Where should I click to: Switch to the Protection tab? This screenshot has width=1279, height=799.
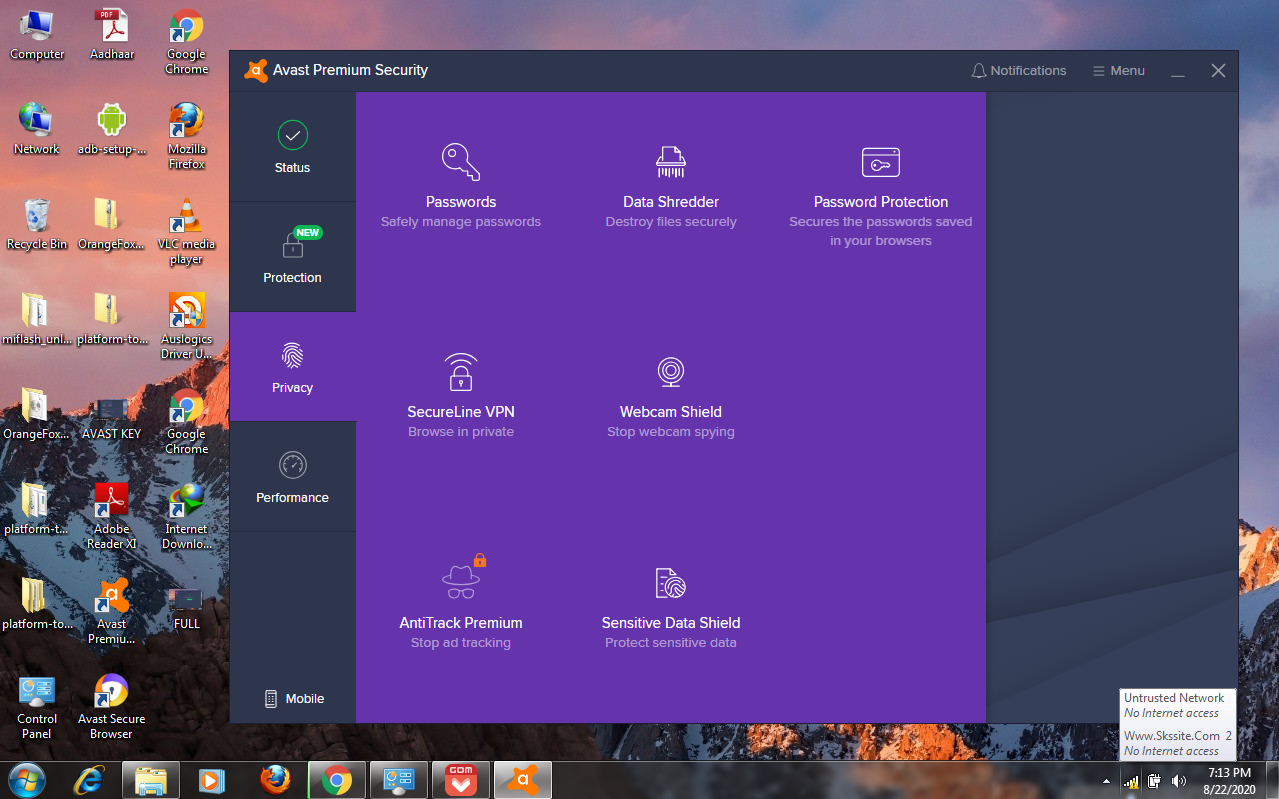click(x=293, y=257)
